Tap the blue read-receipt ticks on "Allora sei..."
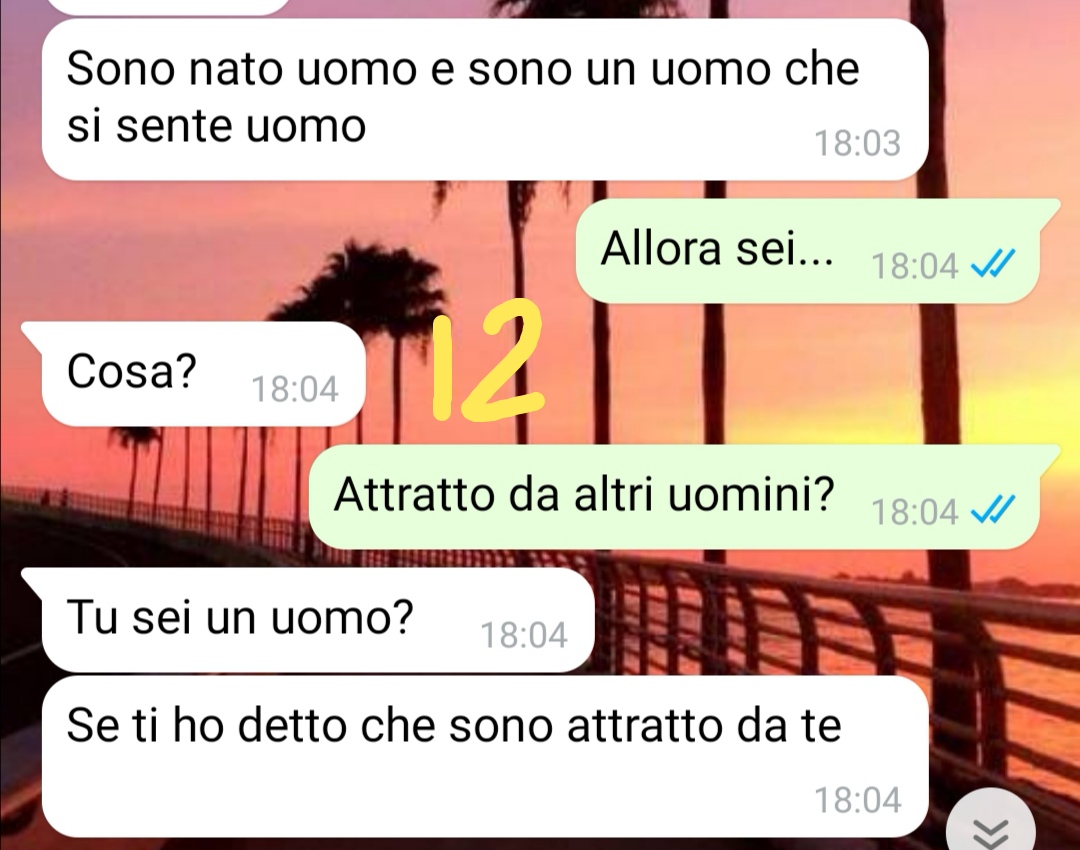Screen dimensions: 1080x850 click(993, 262)
